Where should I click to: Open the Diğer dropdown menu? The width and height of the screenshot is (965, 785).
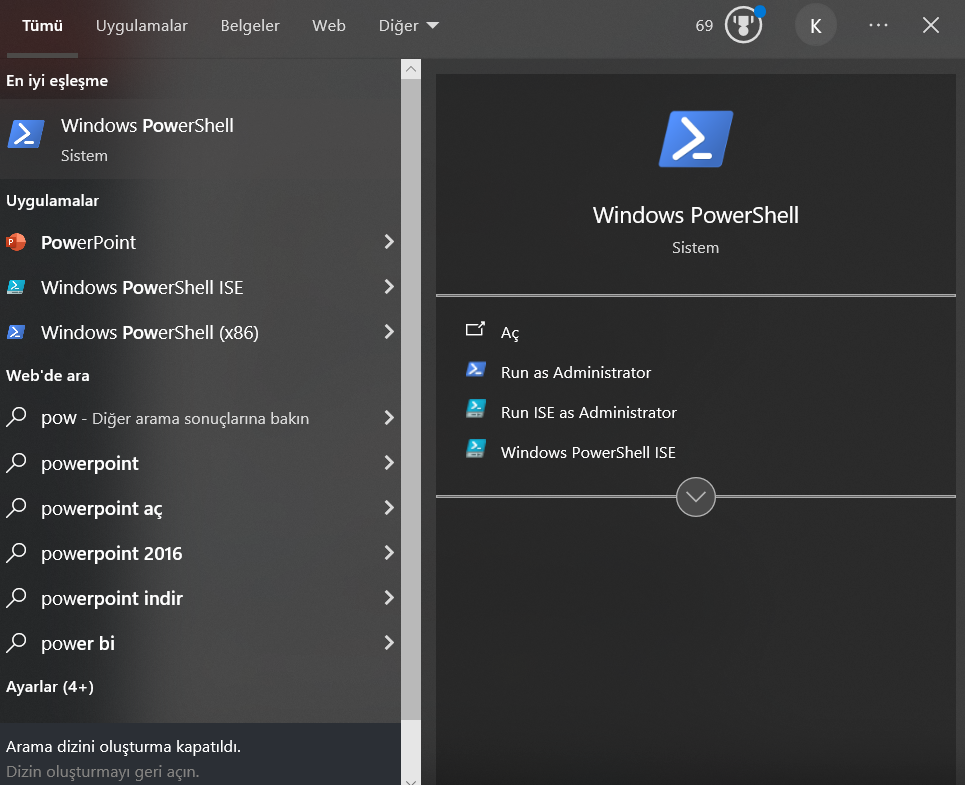(407, 25)
